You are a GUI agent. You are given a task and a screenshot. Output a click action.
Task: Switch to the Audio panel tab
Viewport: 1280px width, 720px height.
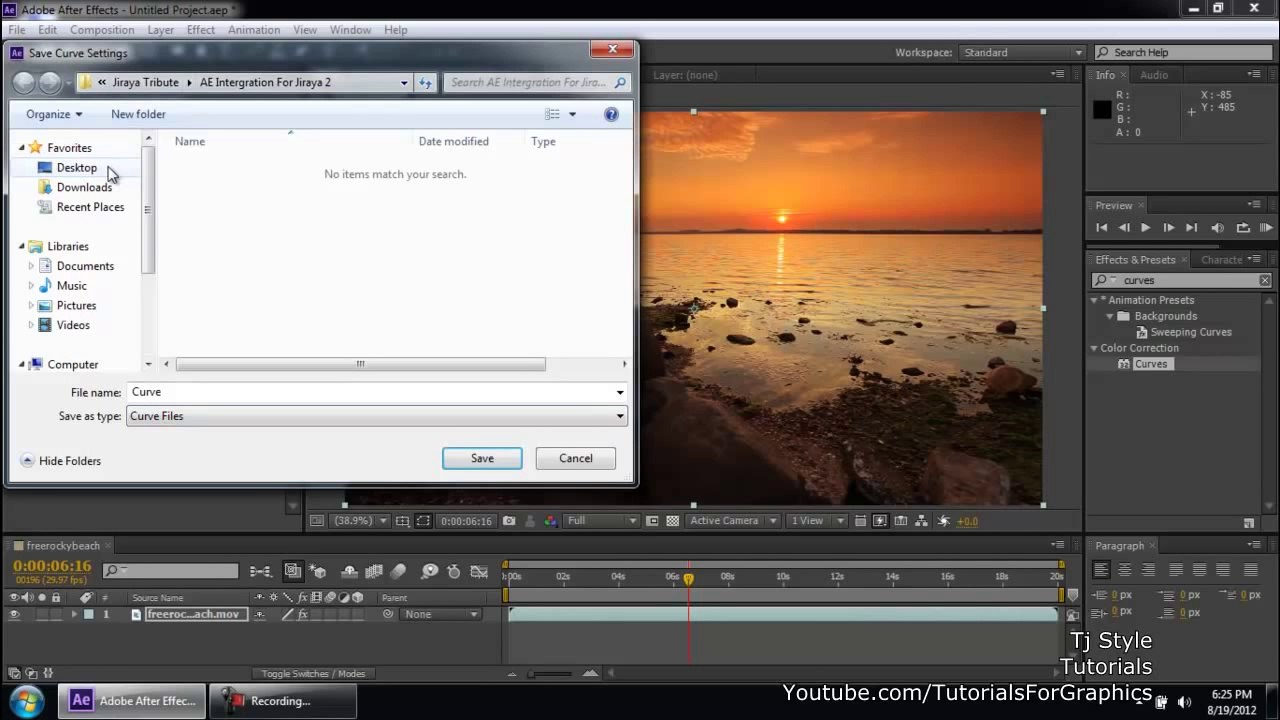coord(1154,75)
